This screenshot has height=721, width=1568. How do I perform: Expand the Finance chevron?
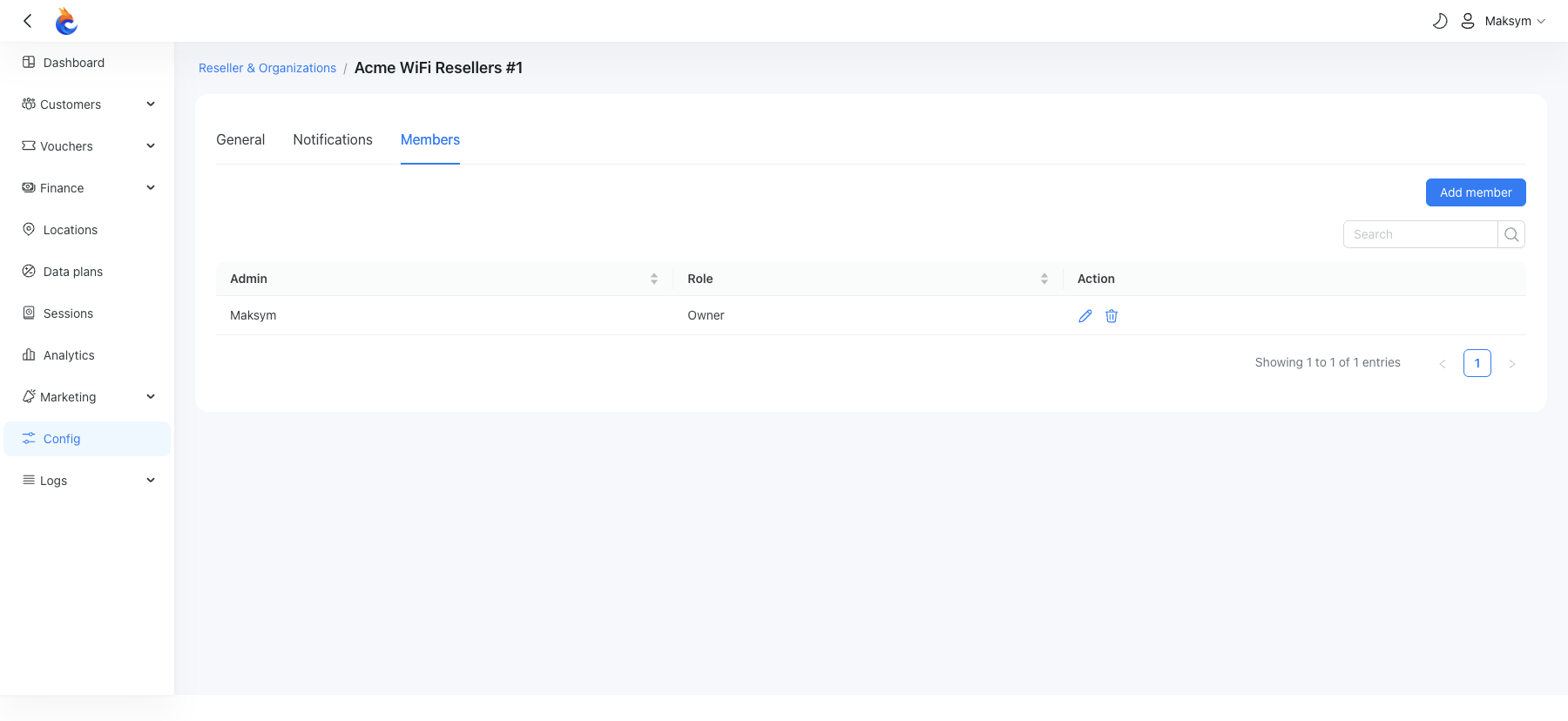pos(151,188)
